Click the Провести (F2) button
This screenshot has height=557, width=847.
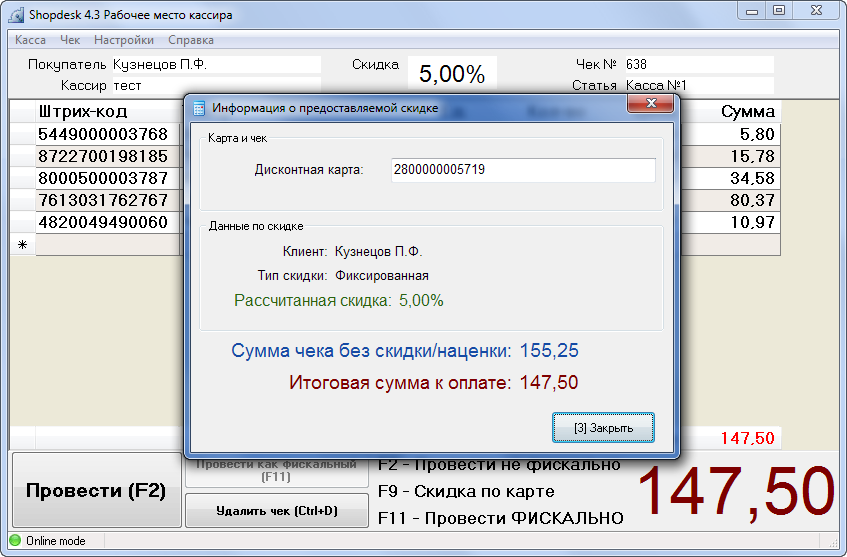coord(96,490)
